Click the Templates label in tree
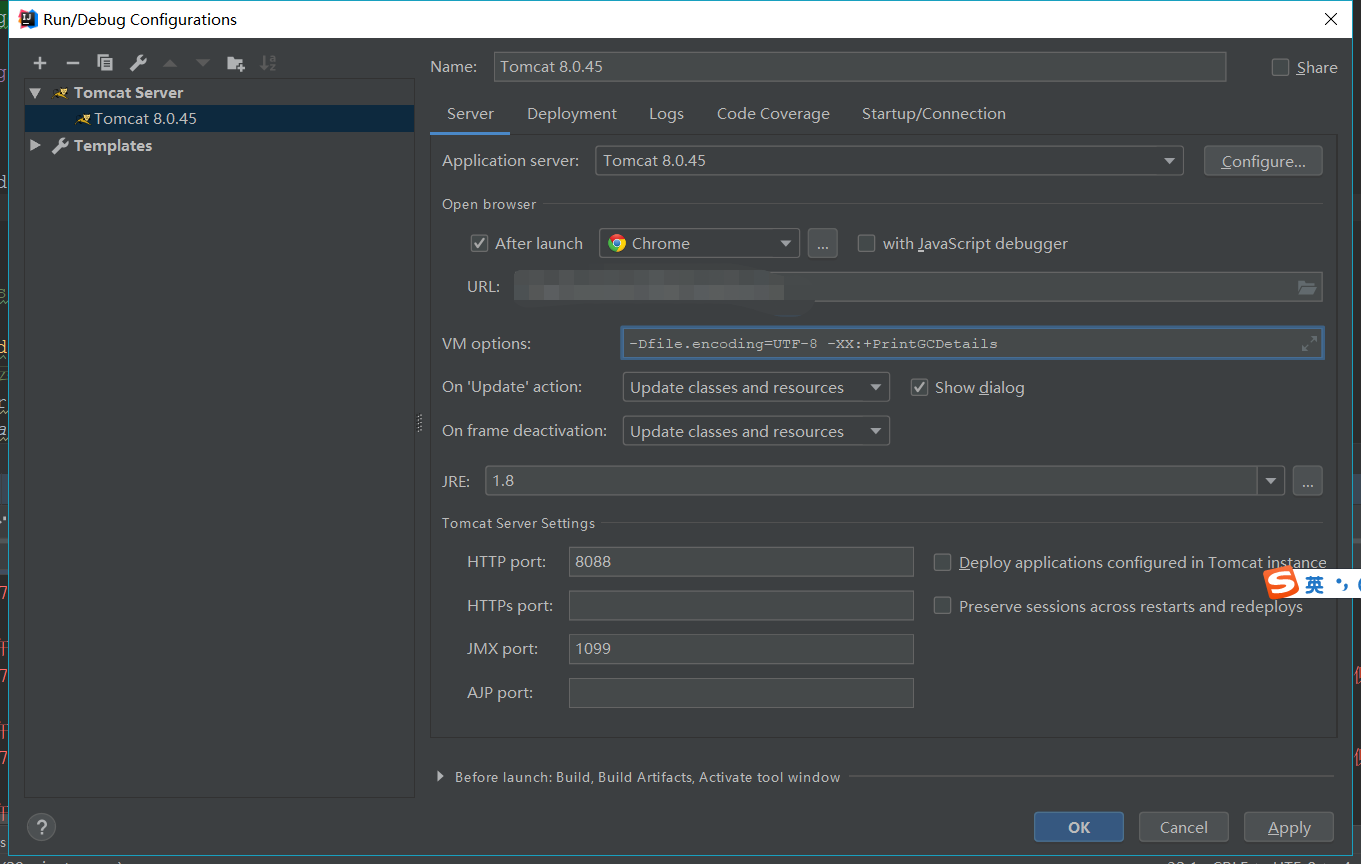Viewport: 1361px width, 864px height. pyautogui.click(x=113, y=145)
